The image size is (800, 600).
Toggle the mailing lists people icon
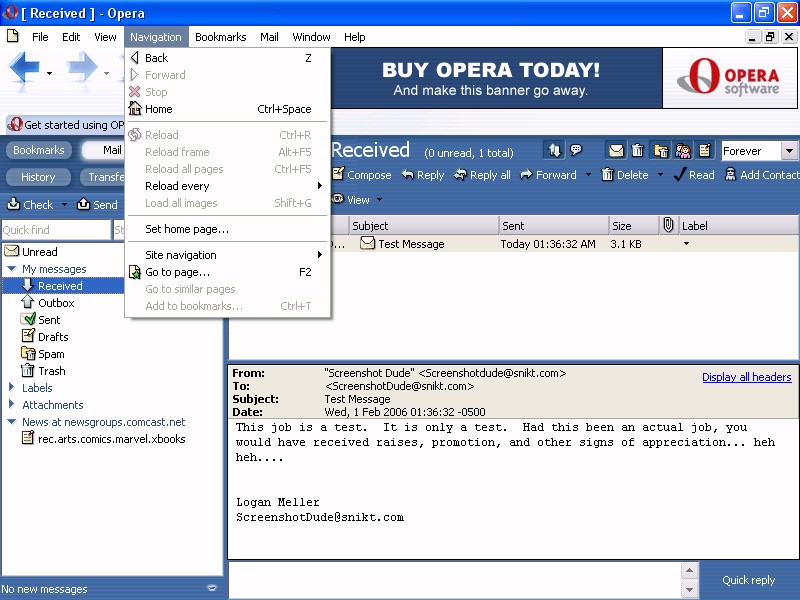pyautogui.click(x=683, y=151)
